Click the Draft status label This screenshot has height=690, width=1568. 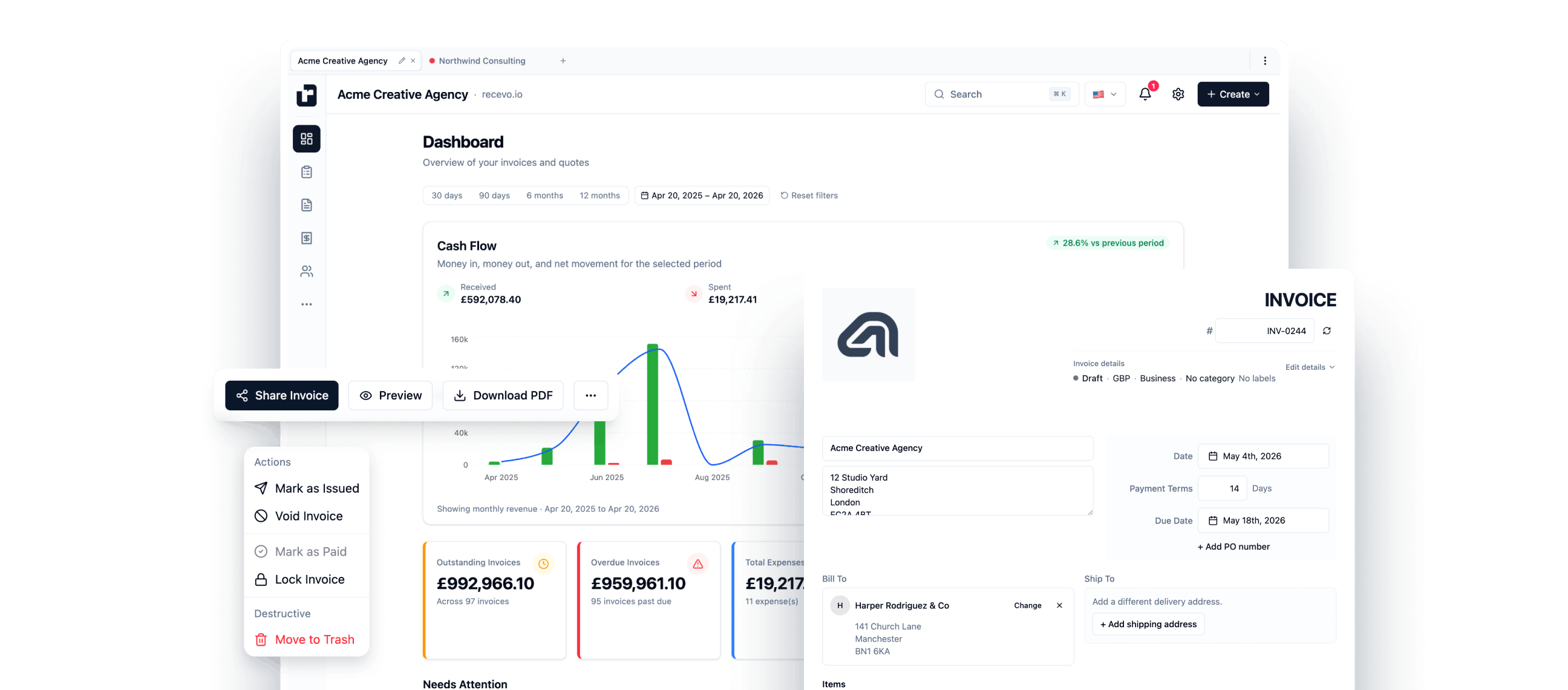(1087, 378)
